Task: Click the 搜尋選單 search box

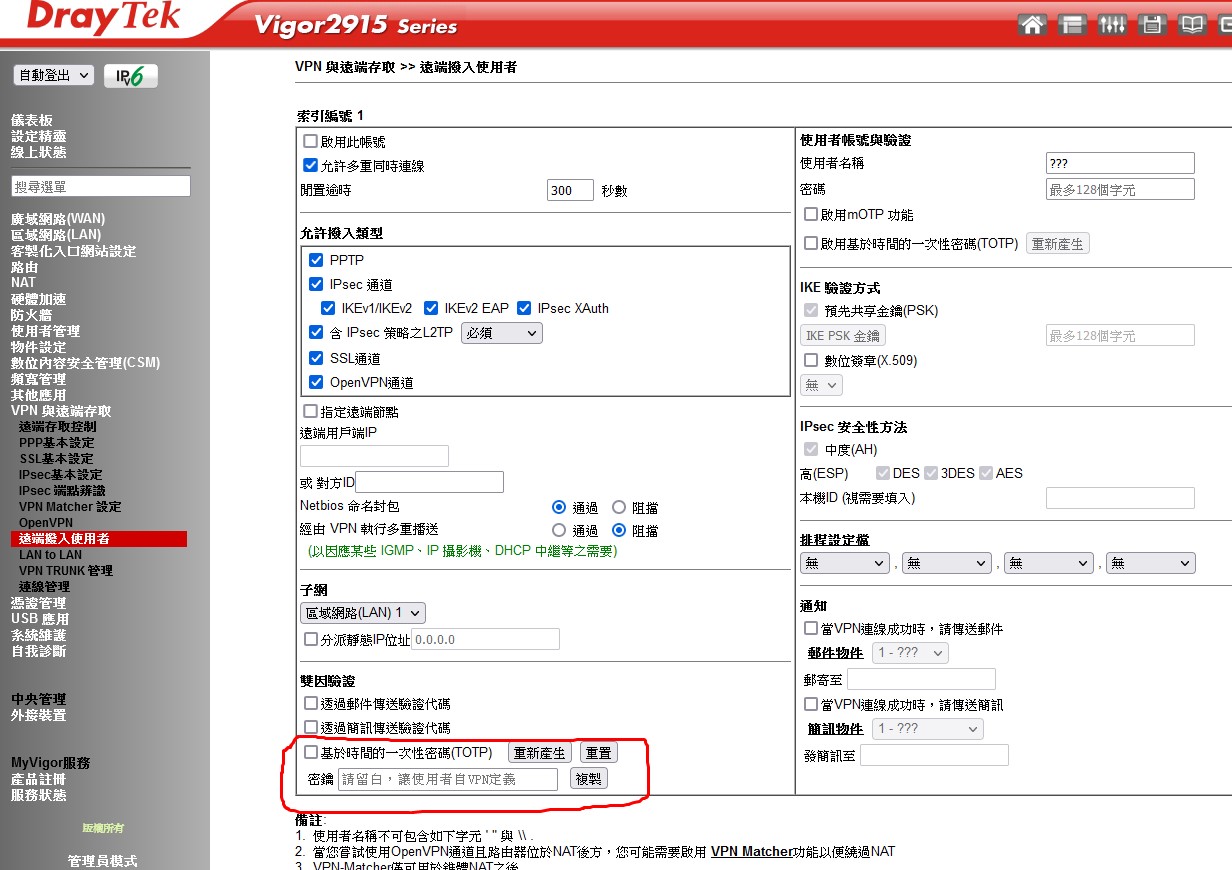Action: point(100,186)
